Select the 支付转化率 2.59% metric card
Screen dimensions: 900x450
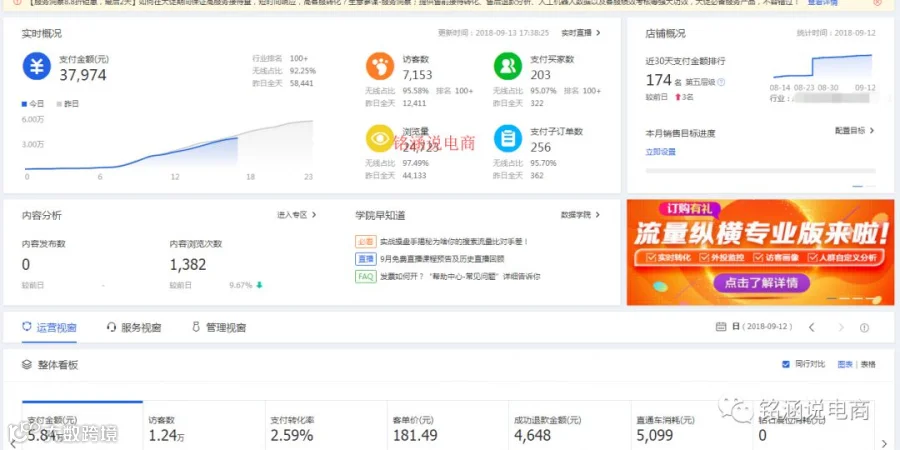[325, 425]
